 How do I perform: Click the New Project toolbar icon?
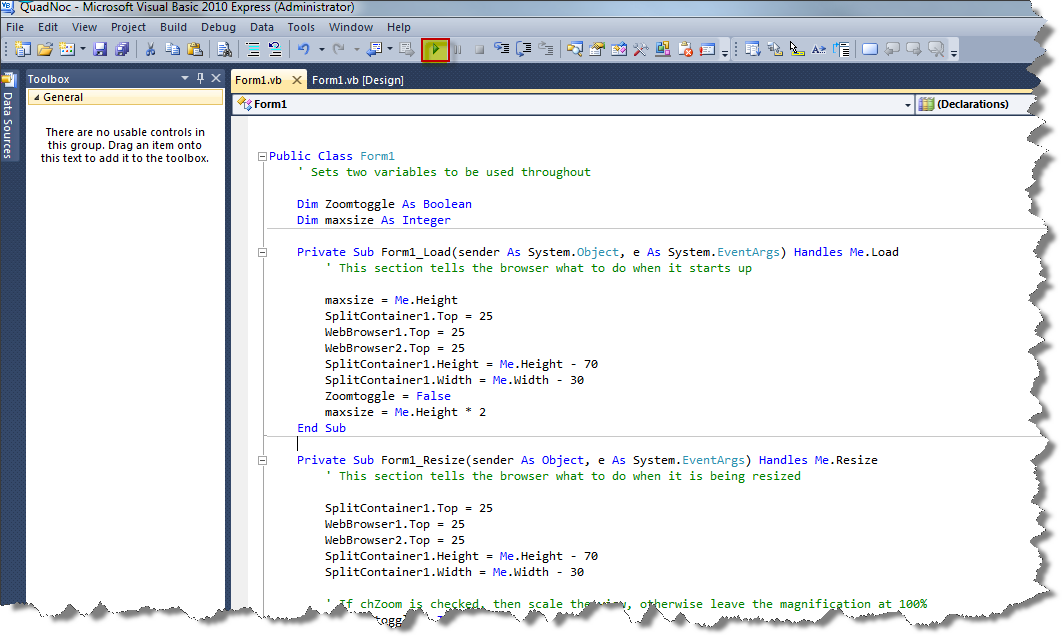[x=22, y=49]
